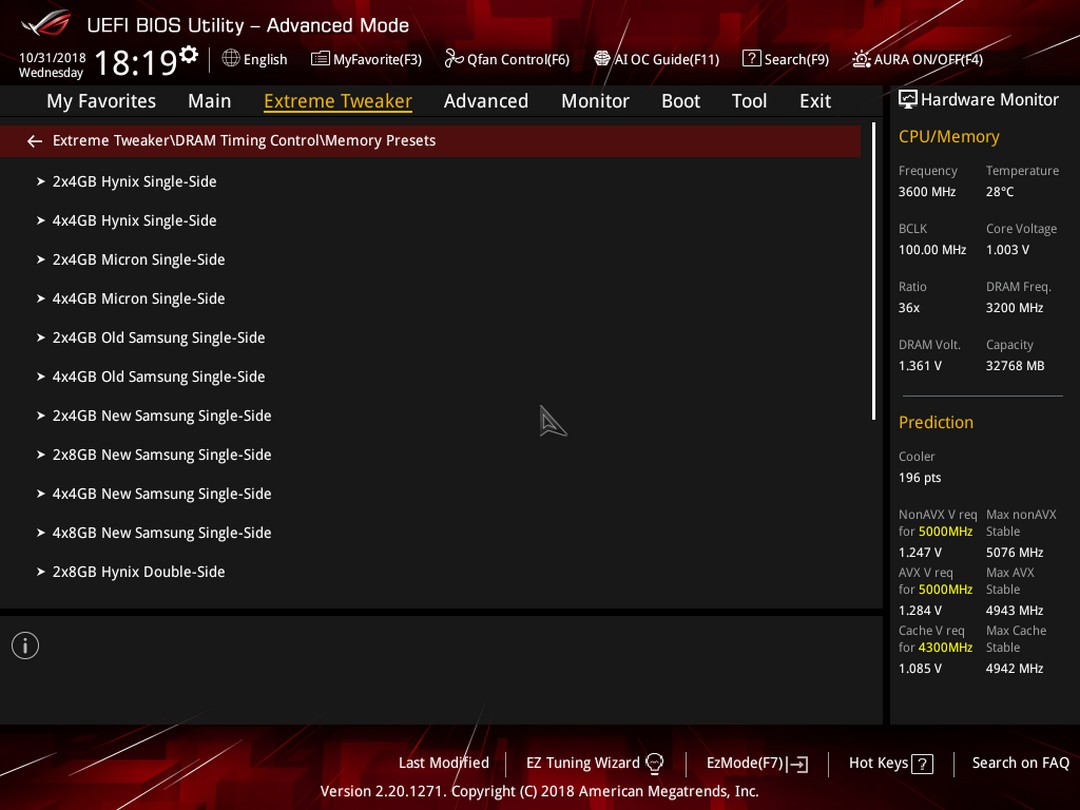This screenshot has width=1080, height=810.
Task: Switch to EzMode(F7)
Action: [x=757, y=763]
